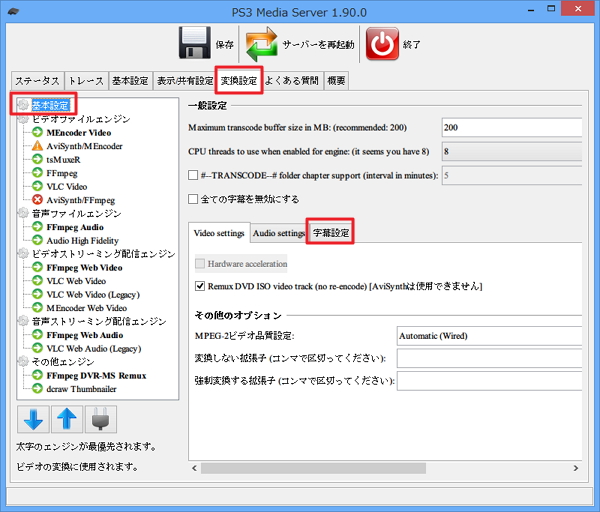Click the horizontal scrollbar right arrow
This screenshot has height=512, width=600.
[x=576, y=468]
